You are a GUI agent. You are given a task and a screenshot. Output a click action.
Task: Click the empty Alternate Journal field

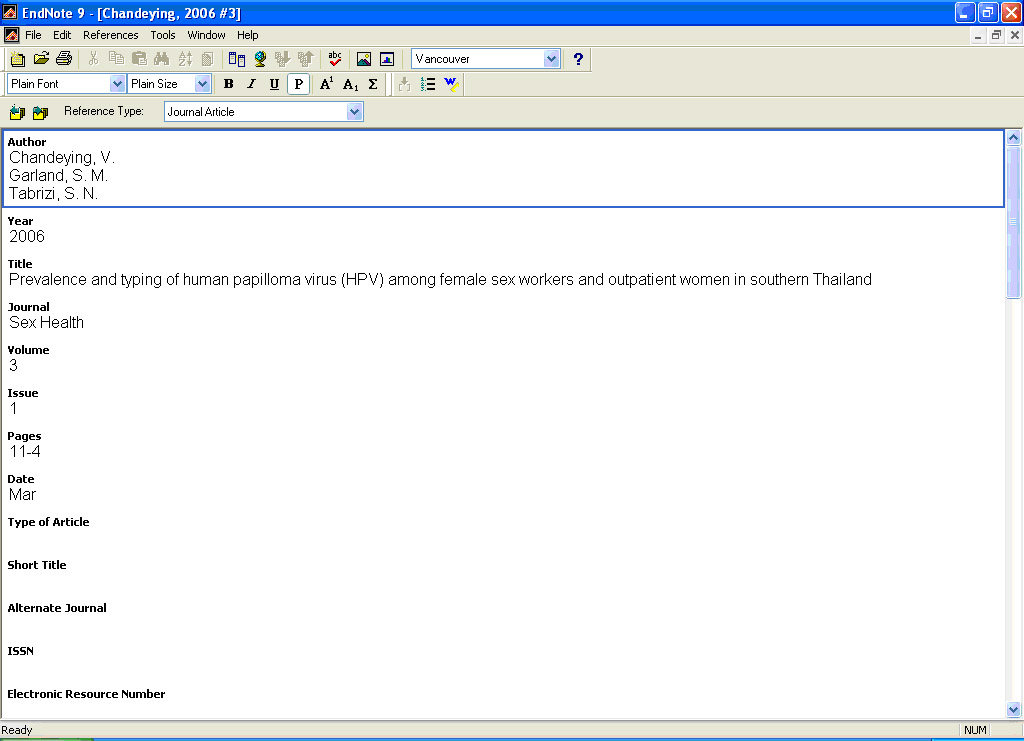point(503,624)
